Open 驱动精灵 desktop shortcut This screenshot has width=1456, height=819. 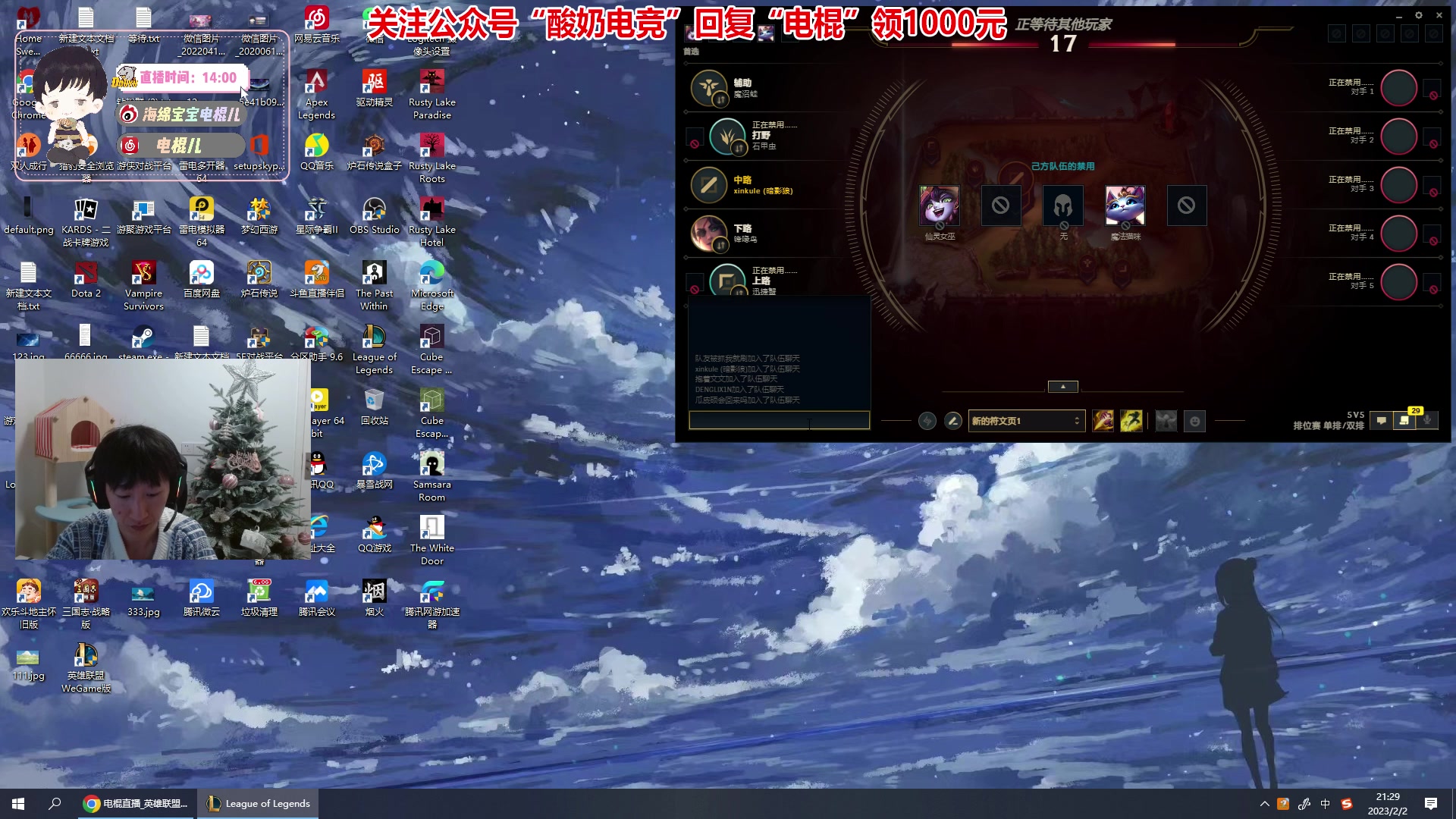click(375, 88)
